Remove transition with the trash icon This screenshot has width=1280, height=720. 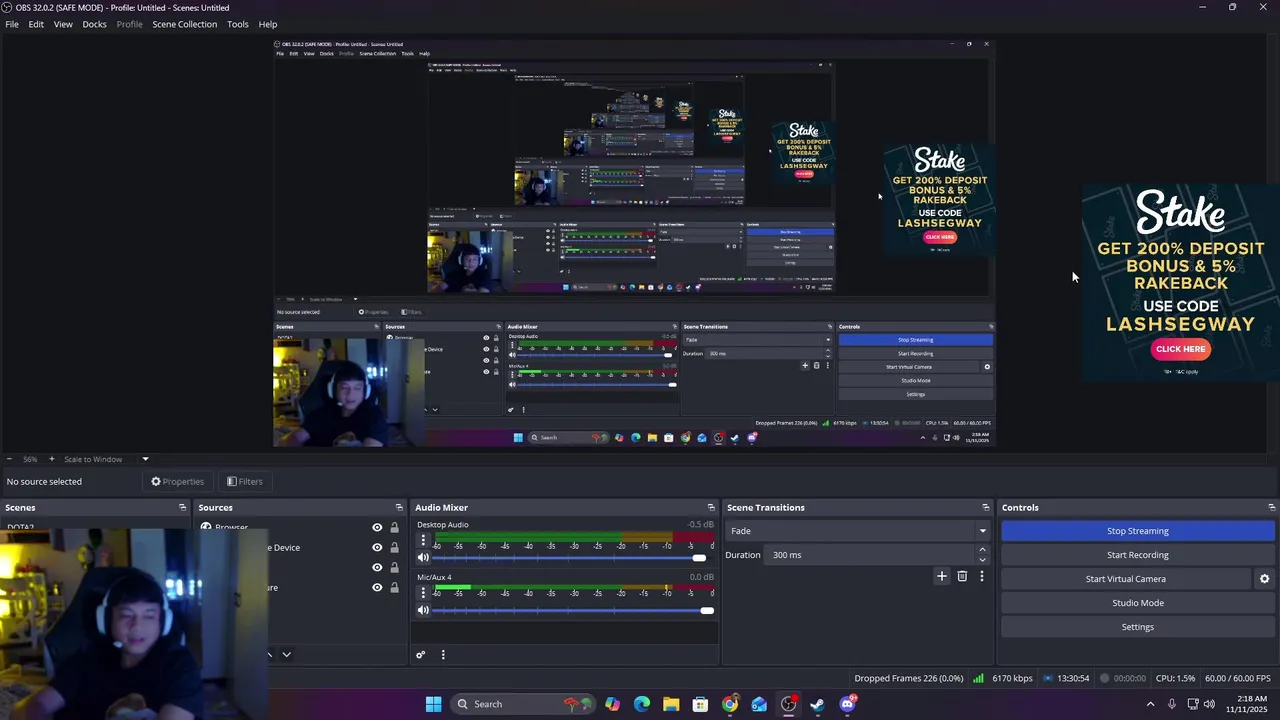tap(962, 576)
